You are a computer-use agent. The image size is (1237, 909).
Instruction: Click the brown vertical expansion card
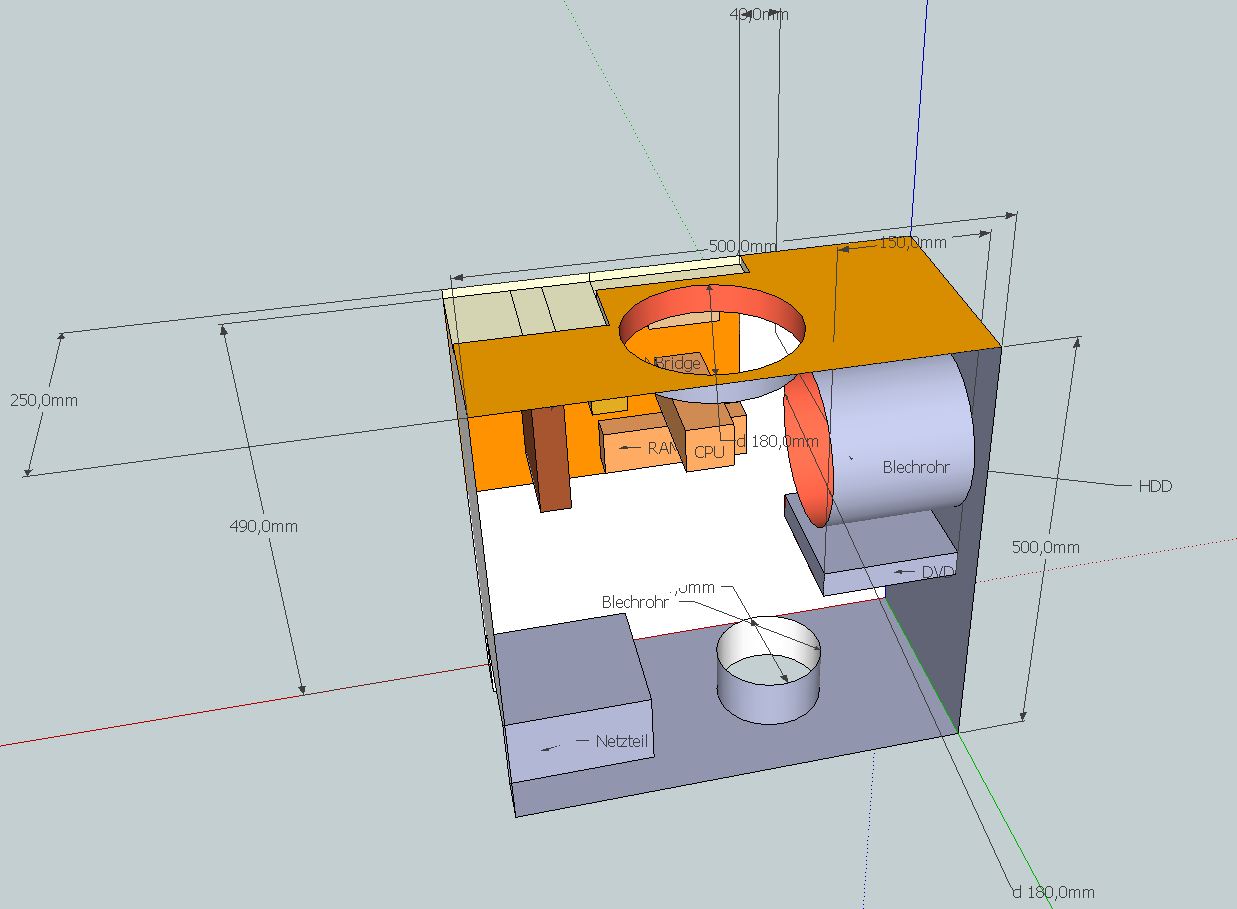(549, 460)
